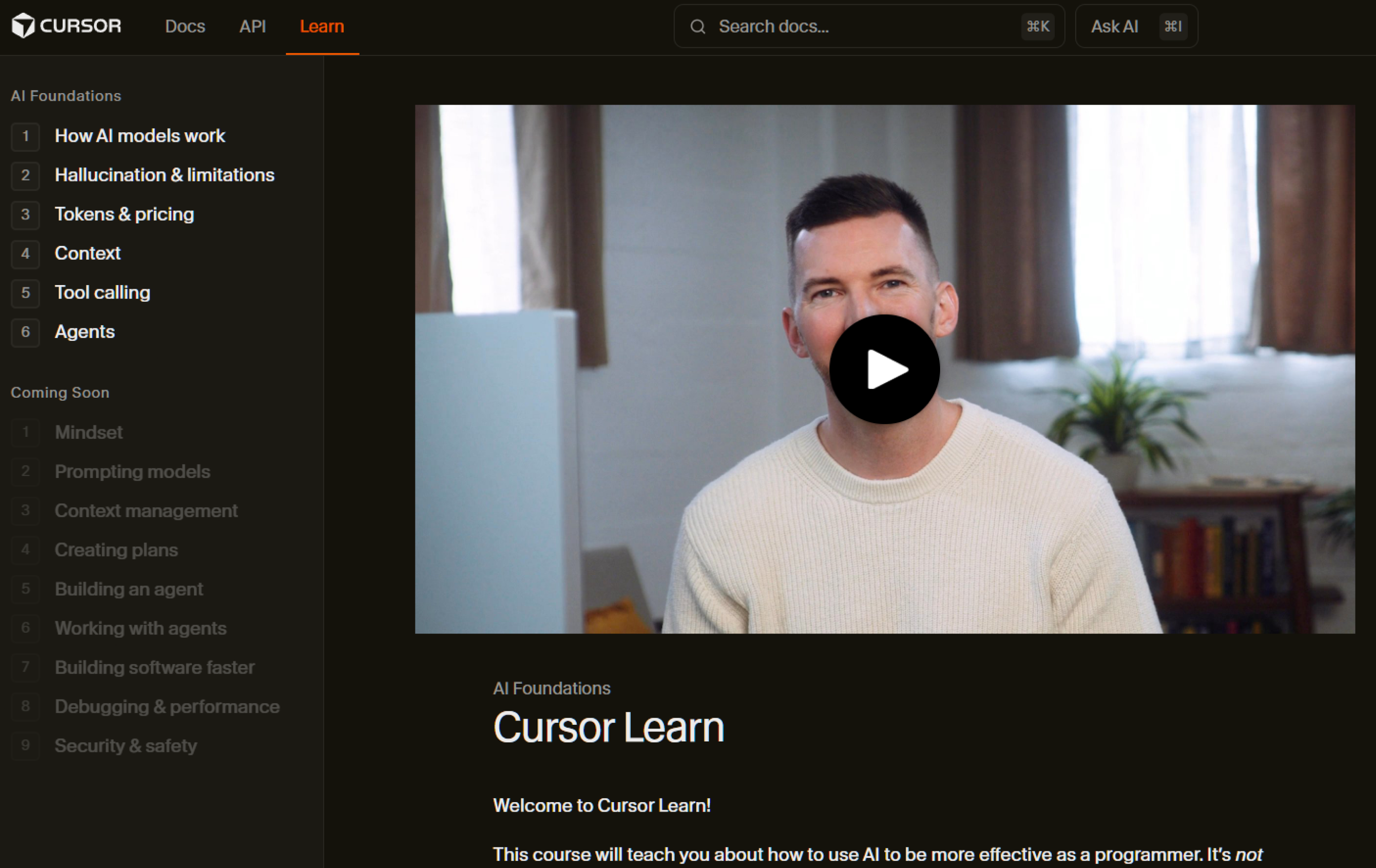The image size is (1376, 868).
Task: Open the Hallucination & limitations lesson
Action: point(164,175)
